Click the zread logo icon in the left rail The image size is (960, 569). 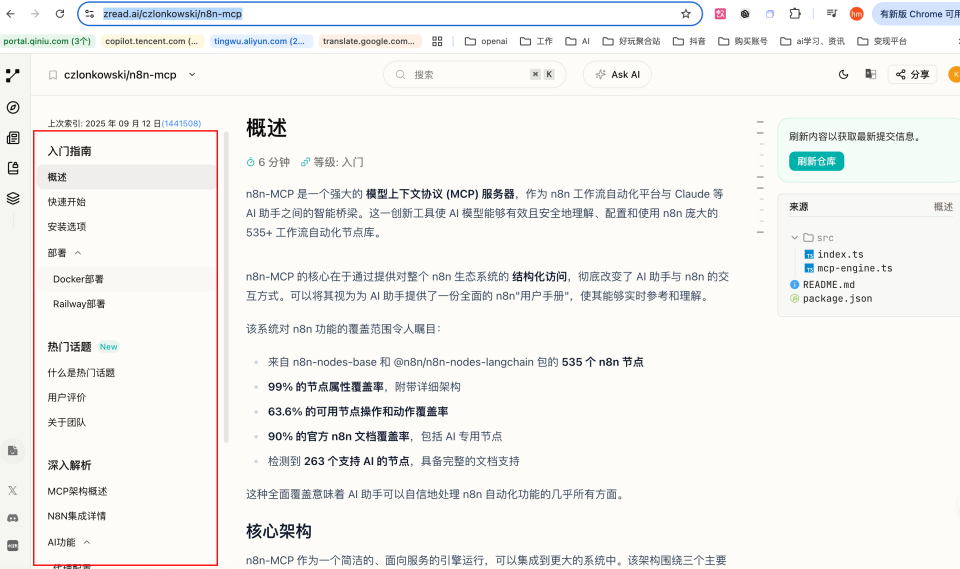13,75
